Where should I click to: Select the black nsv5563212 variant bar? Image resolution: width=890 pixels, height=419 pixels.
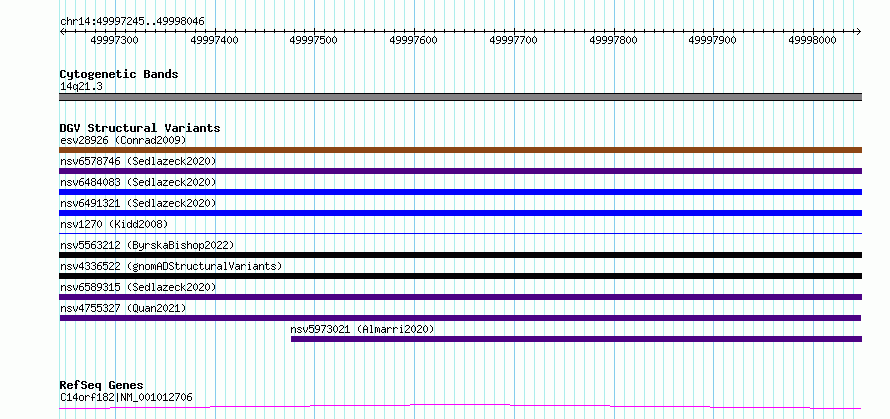[461, 255]
